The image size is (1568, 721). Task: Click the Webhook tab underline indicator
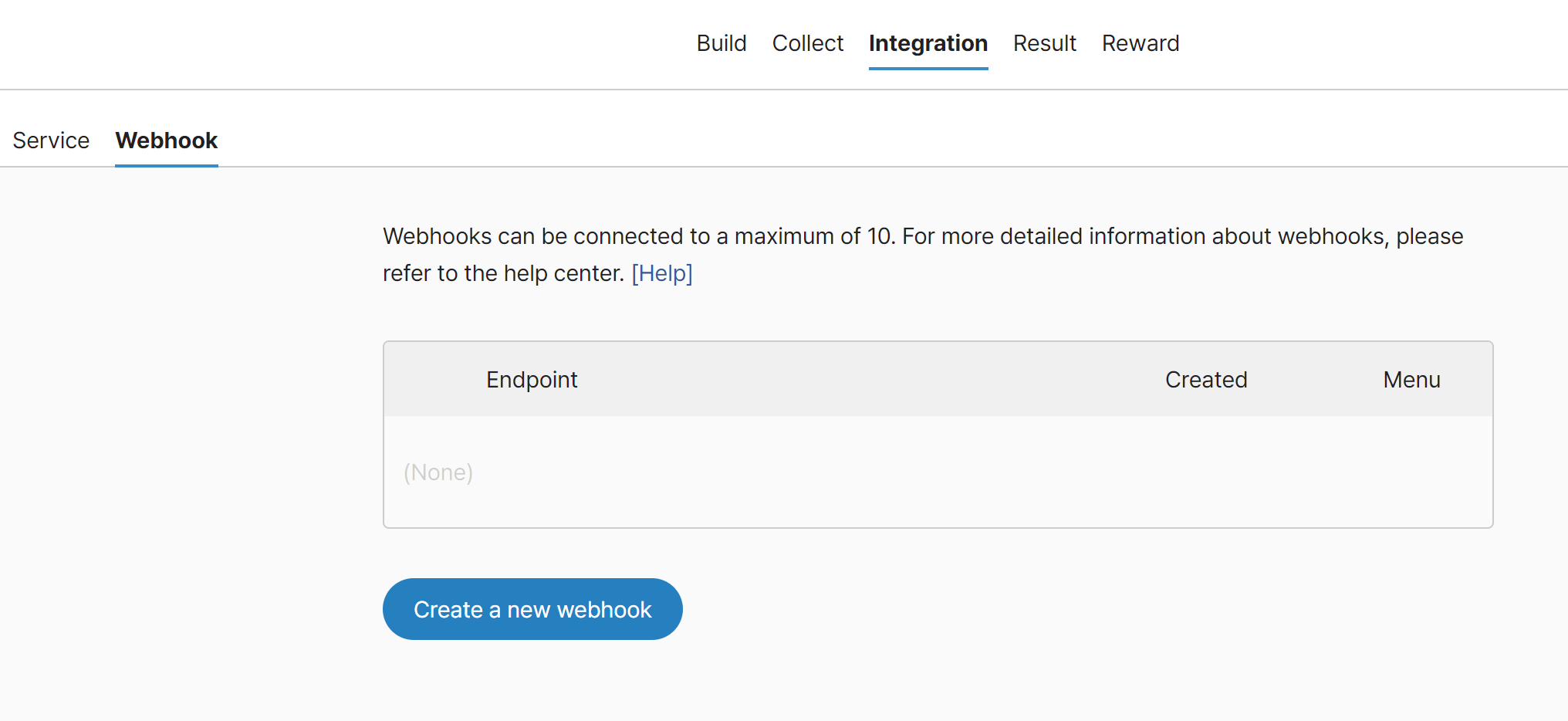coord(166,164)
